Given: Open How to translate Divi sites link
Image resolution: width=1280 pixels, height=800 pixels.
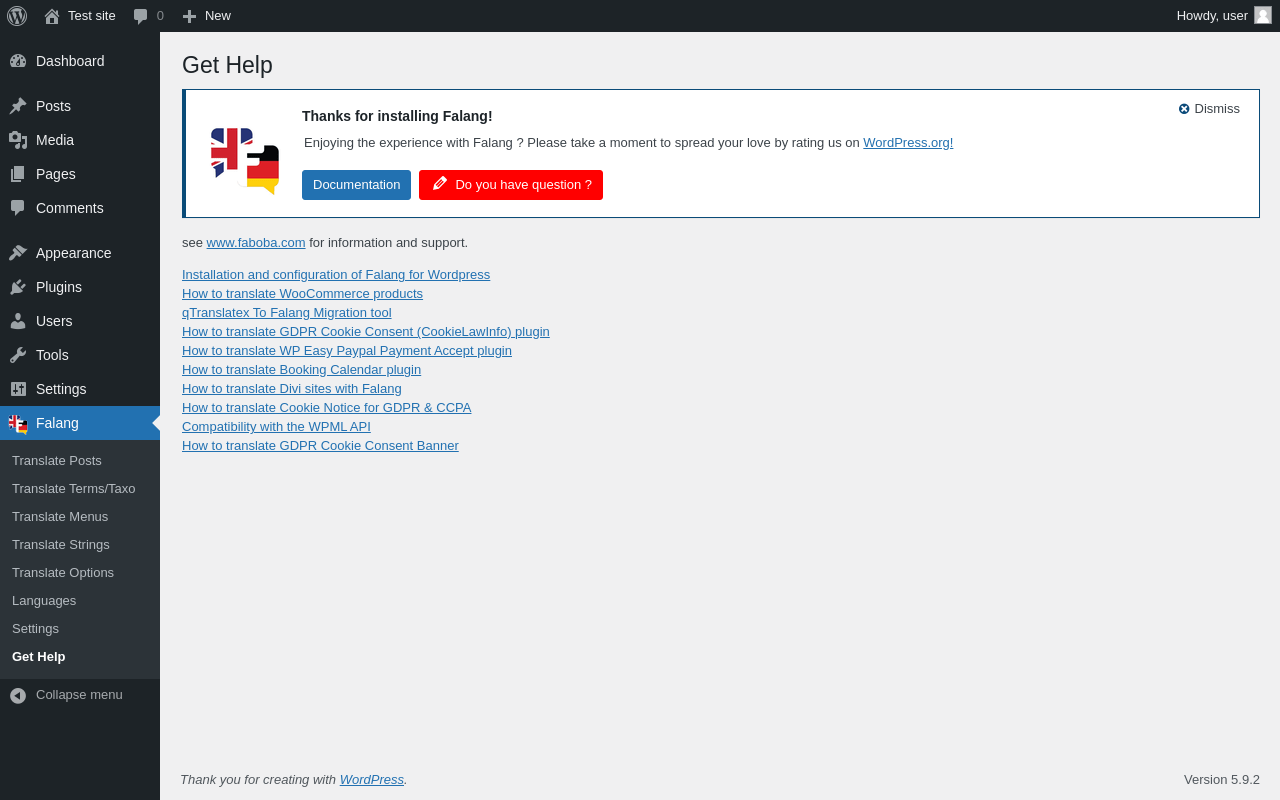Looking at the screenshot, I should [x=292, y=389].
